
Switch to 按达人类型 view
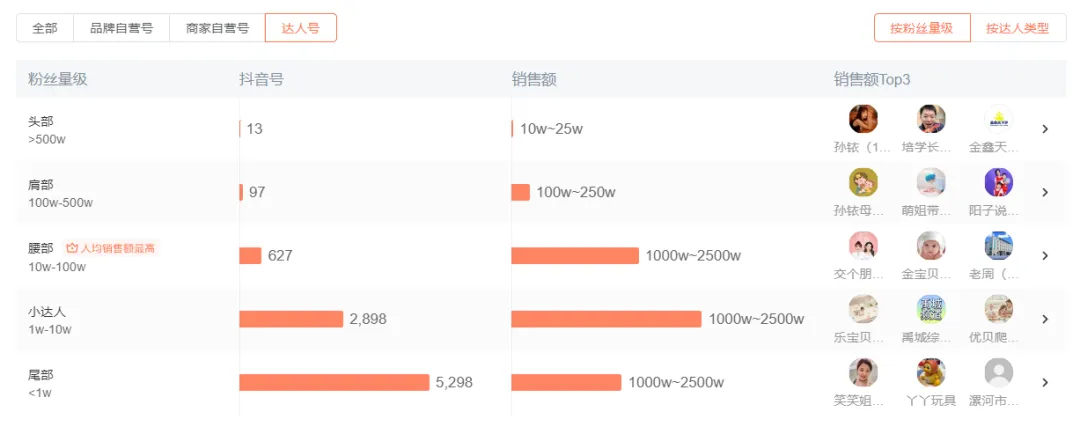coord(1018,28)
